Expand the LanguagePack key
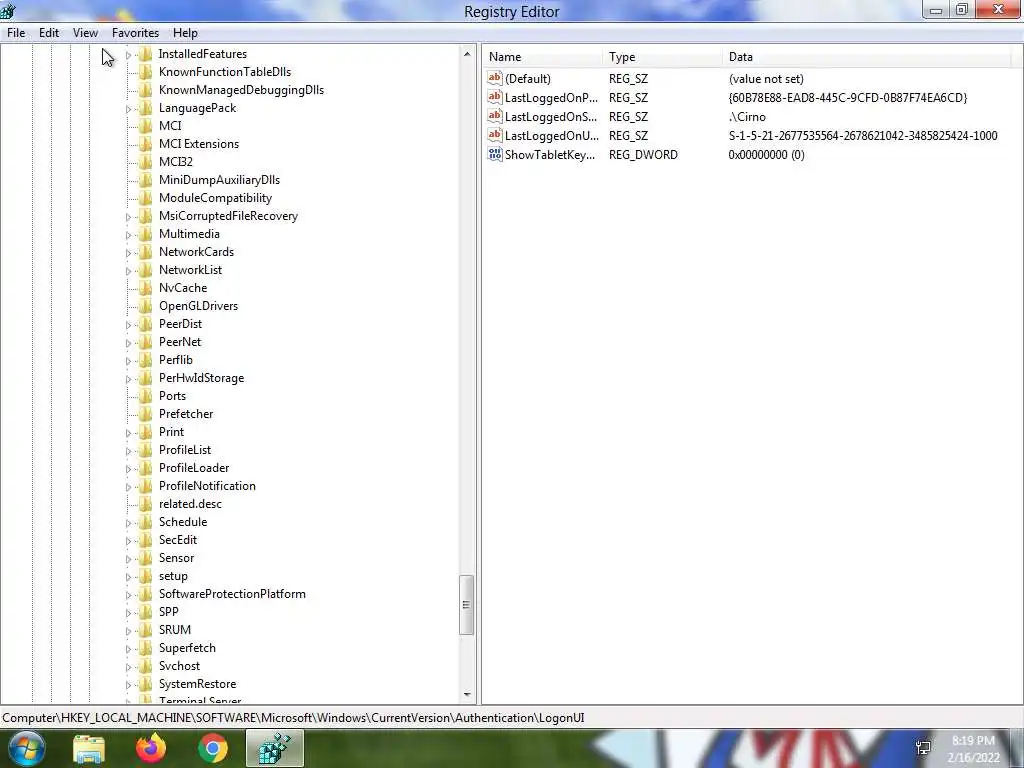Screen dimensions: 1024x768 [129, 109]
